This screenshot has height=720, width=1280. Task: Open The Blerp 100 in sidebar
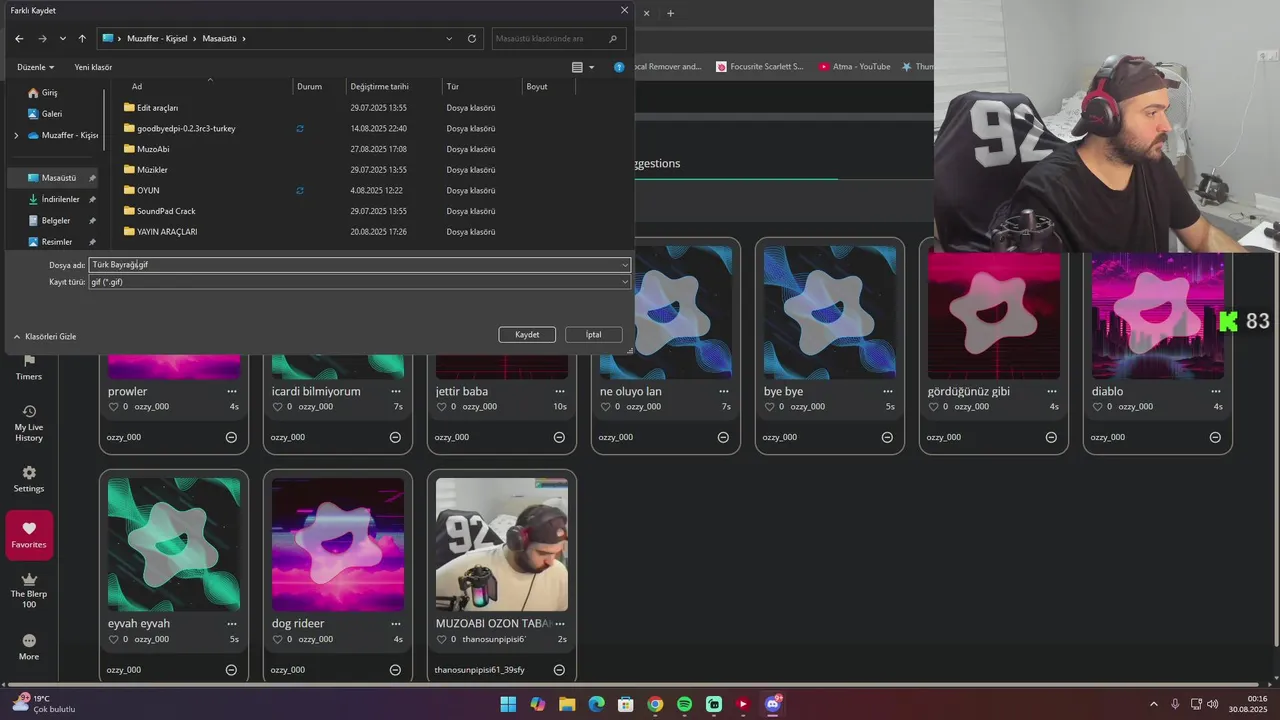tap(29, 591)
